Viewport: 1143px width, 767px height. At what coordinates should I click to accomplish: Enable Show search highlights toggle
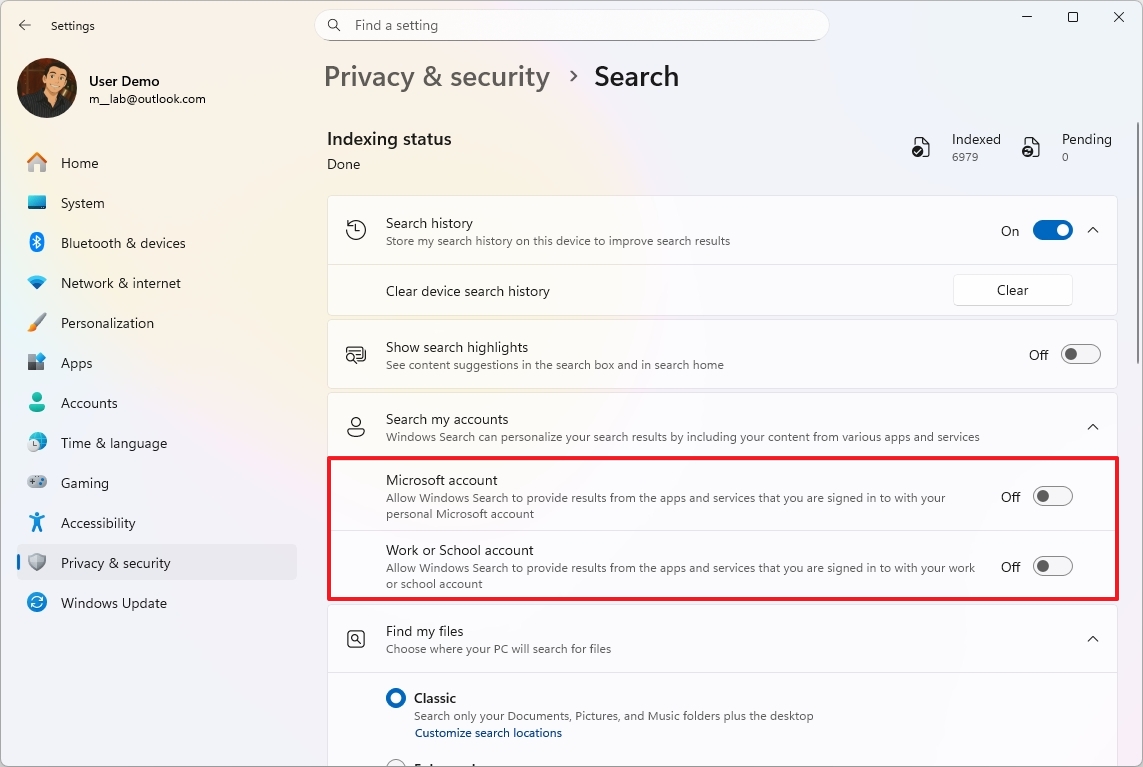click(1080, 354)
